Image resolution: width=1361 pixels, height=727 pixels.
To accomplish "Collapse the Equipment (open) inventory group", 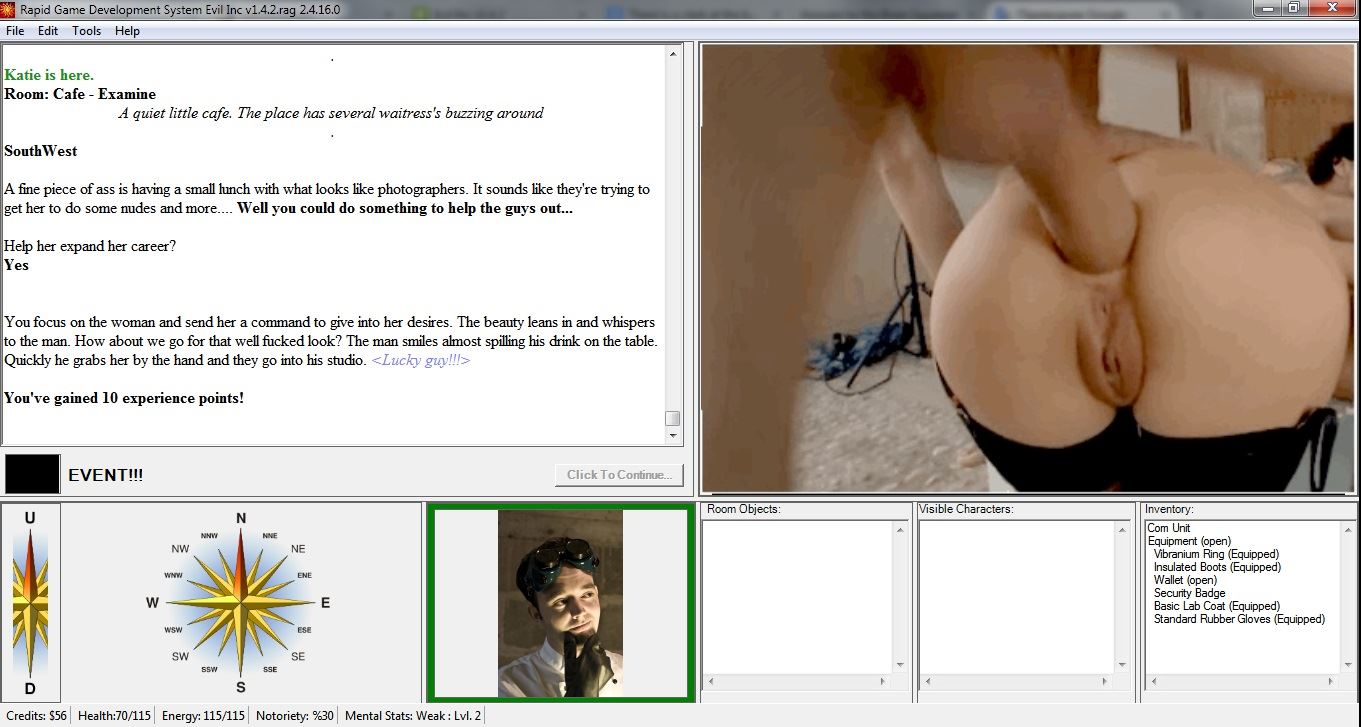I will coord(1188,541).
